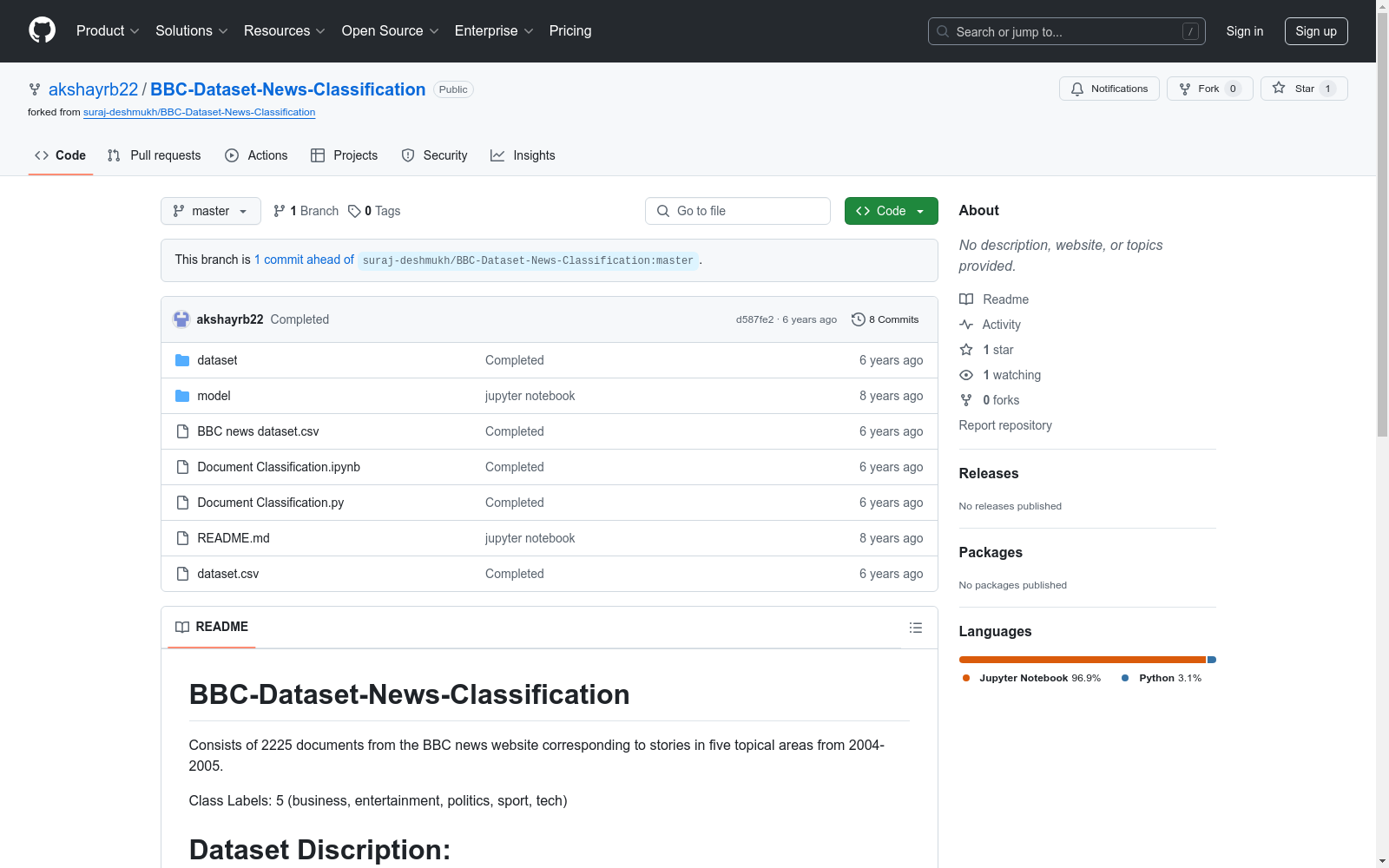Click Report repository
The height and width of the screenshot is (868, 1389).
pyautogui.click(x=1005, y=425)
